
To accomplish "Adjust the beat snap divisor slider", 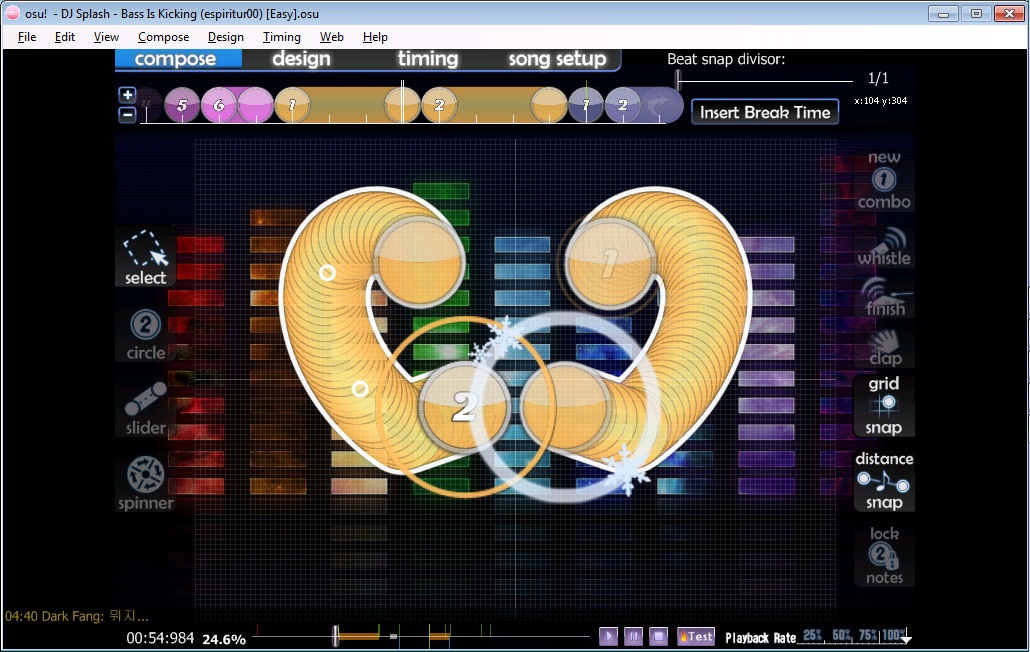I will pyautogui.click(x=679, y=79).
